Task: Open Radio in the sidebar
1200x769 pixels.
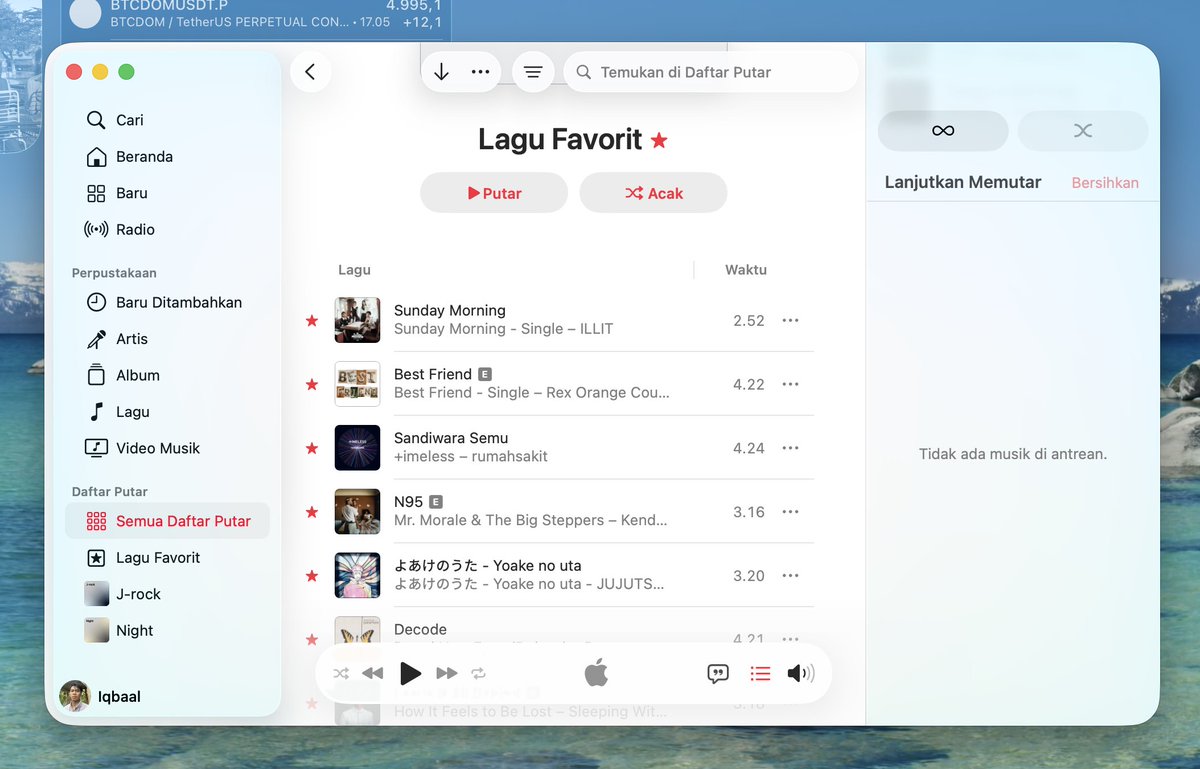Action: 167,229
